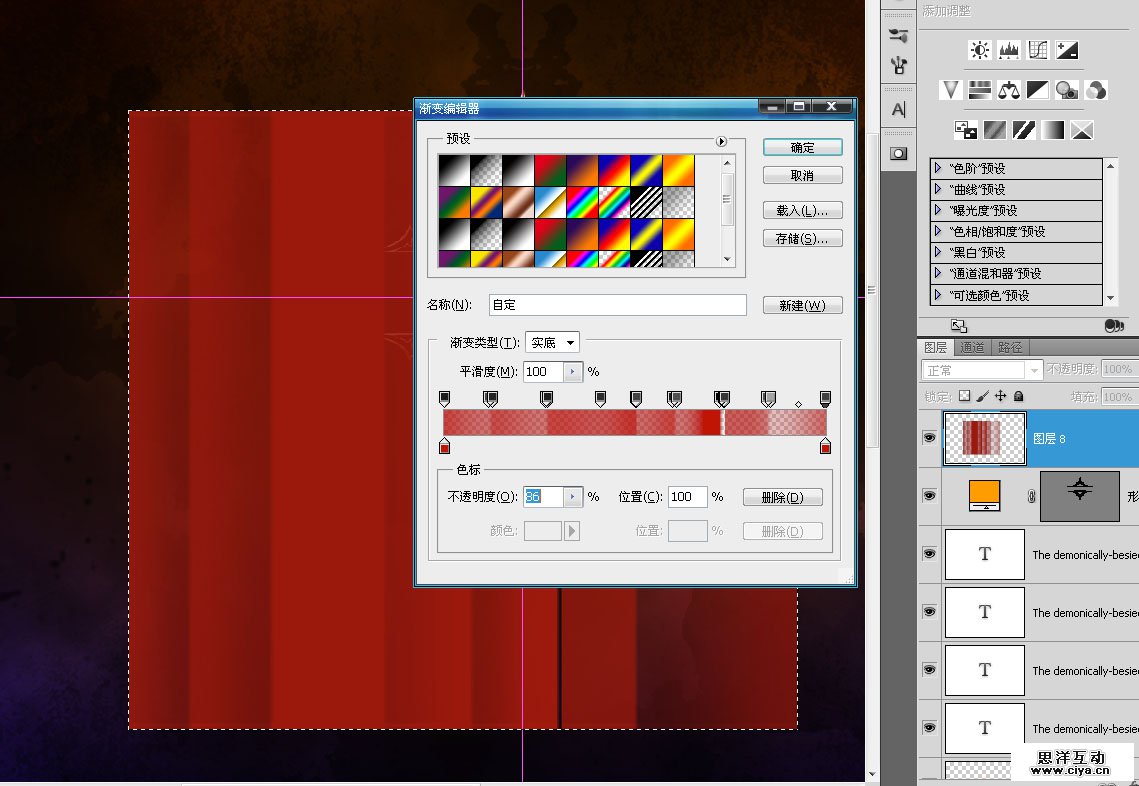Hide layer 图层 8 with its eye icon
1139x786 pixels.
[930, 438]
